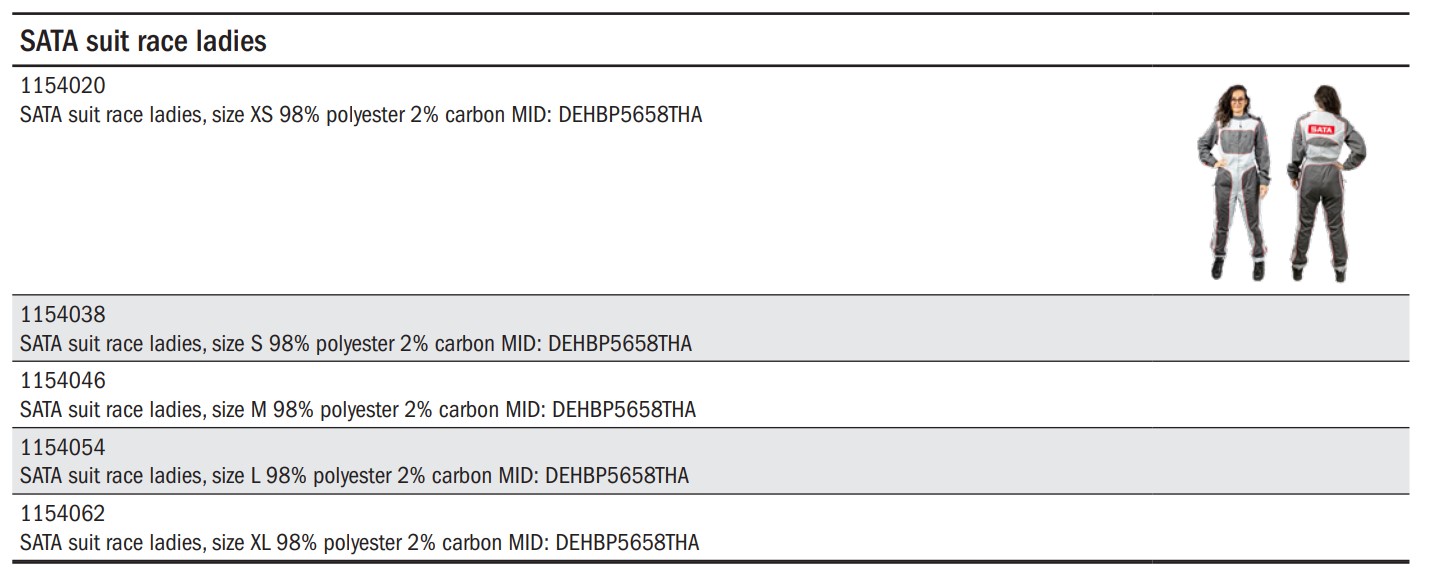Image resolution: width=1441 pixels, height=569 pixels.
Task: Click the size L suit description
Action: click(354, 476)
